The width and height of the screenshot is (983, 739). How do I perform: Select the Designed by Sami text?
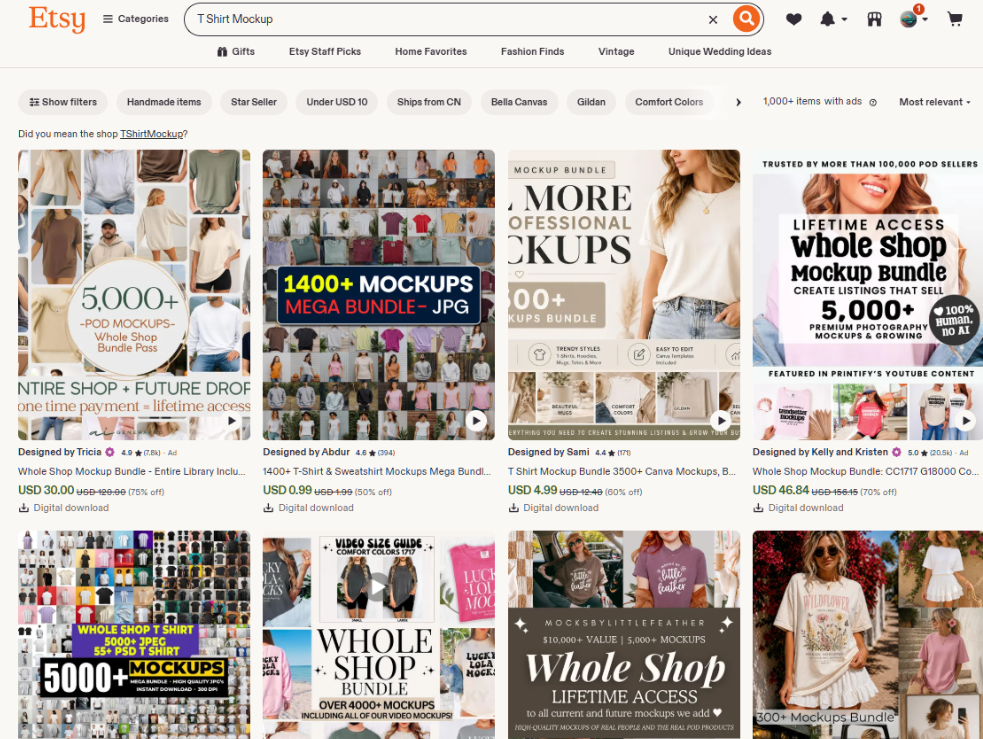549,452
